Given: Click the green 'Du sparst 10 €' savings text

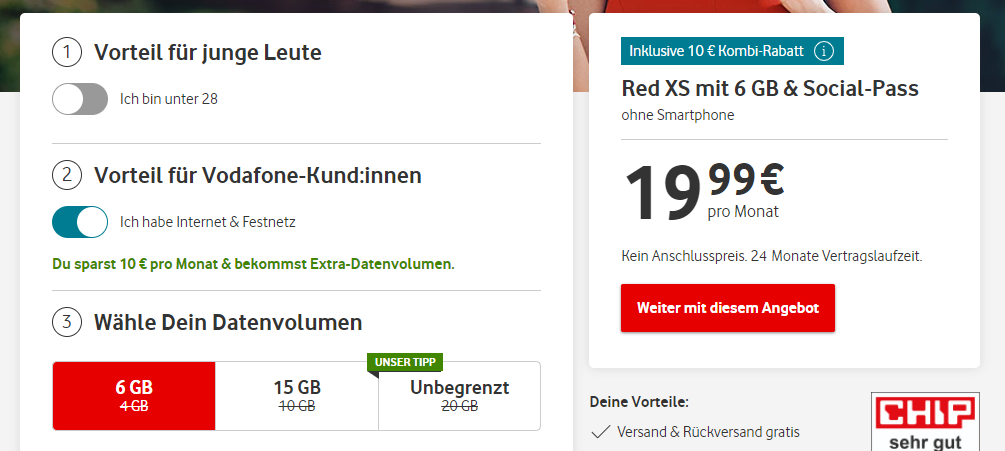Looking at the screenshot, I should point(253,265).
